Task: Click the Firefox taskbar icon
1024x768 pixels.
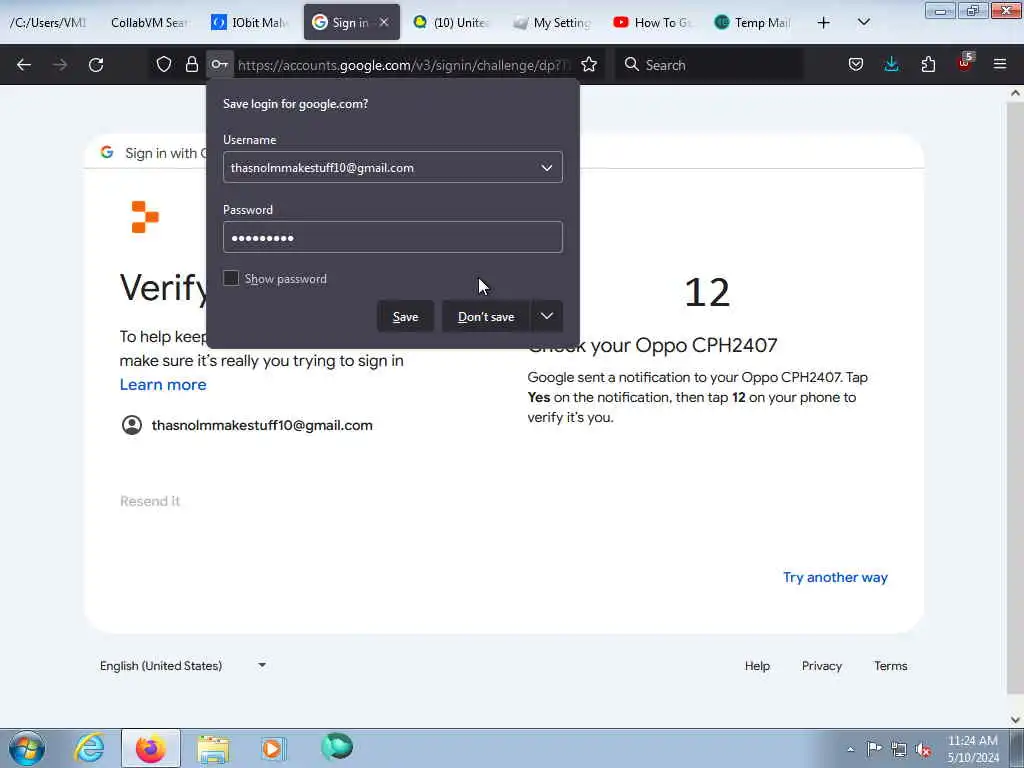Action: pos(151,748)
